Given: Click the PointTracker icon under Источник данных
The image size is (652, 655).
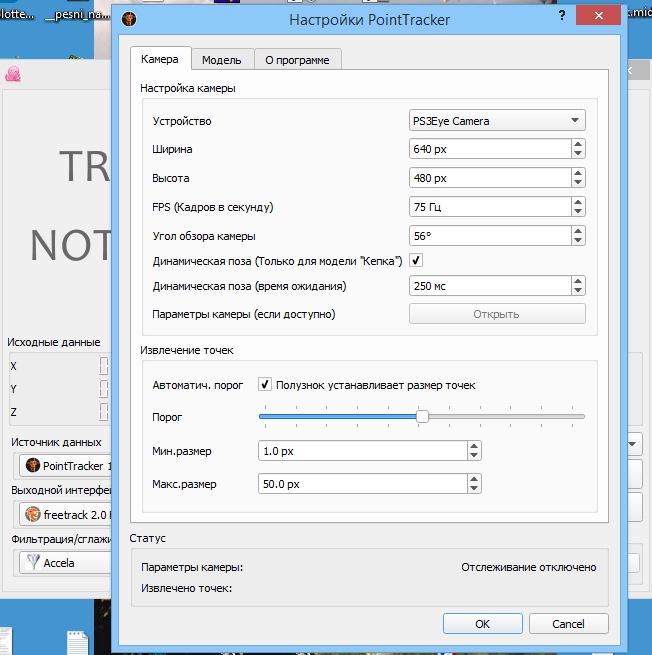Looking at the screenshot, I should [33, 465].
